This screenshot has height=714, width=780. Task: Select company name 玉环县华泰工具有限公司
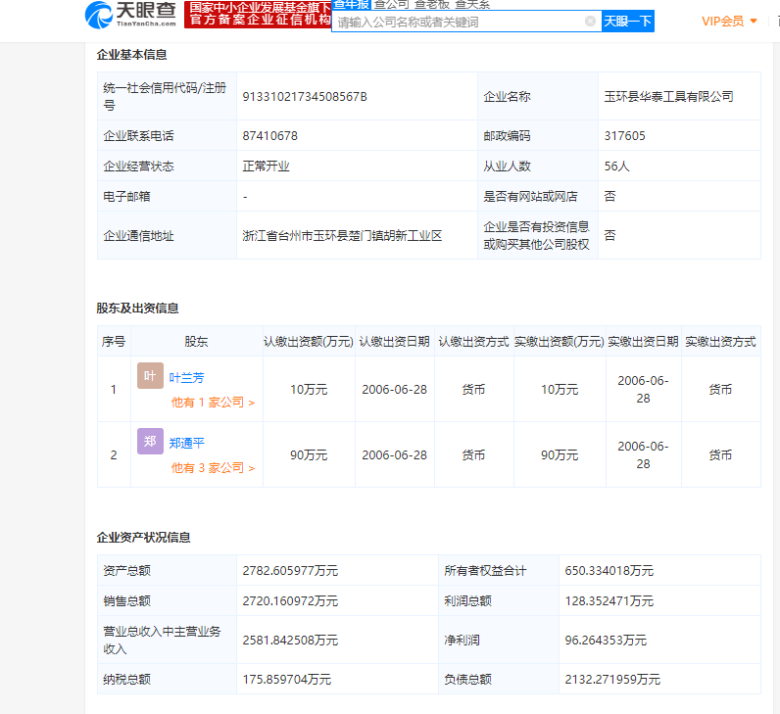click(669, 97)
